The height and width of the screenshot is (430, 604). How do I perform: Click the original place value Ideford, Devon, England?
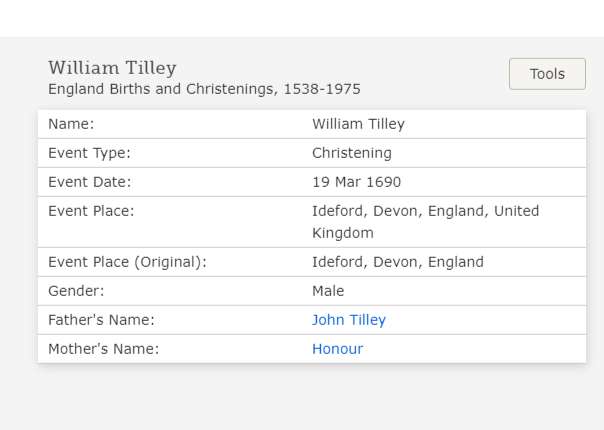coord(398,262)
